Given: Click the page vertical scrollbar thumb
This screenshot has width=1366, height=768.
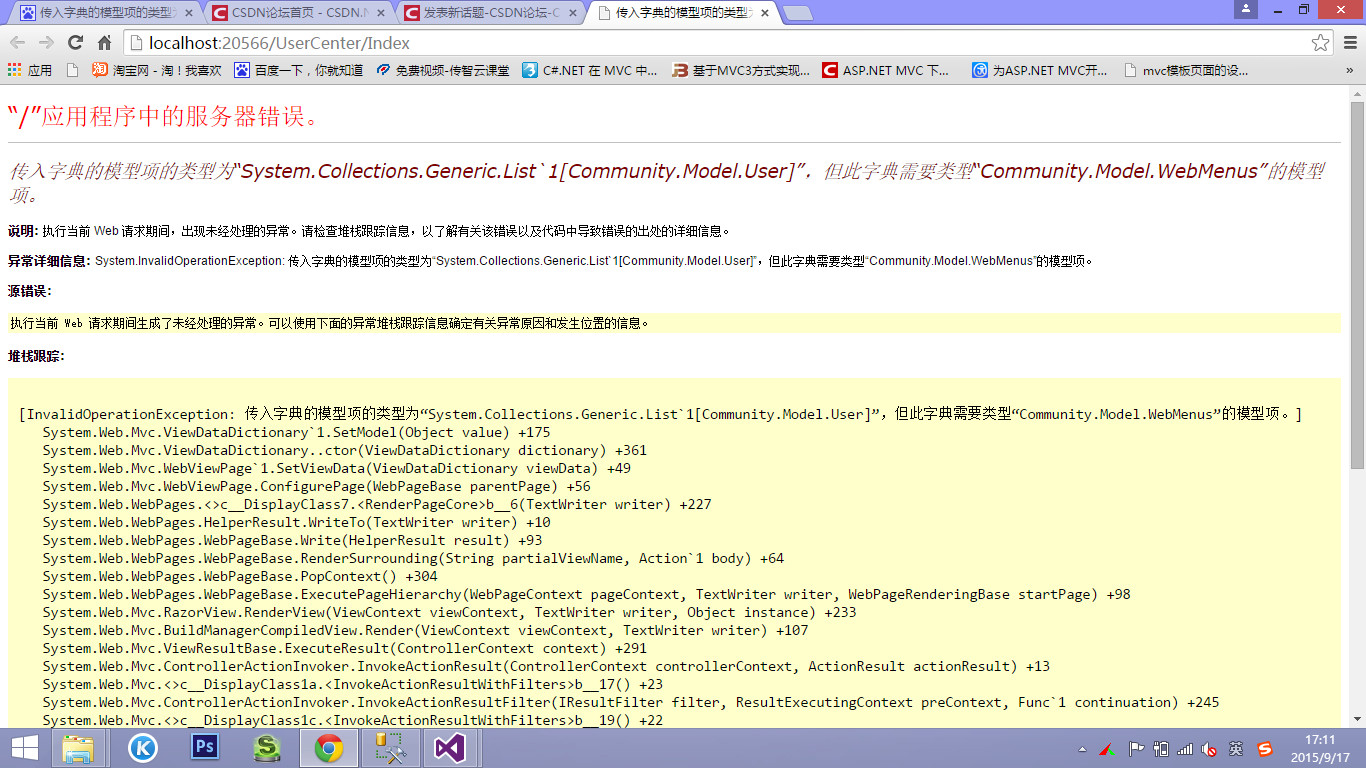Looking at the screenshot, I should point(1357,285).
